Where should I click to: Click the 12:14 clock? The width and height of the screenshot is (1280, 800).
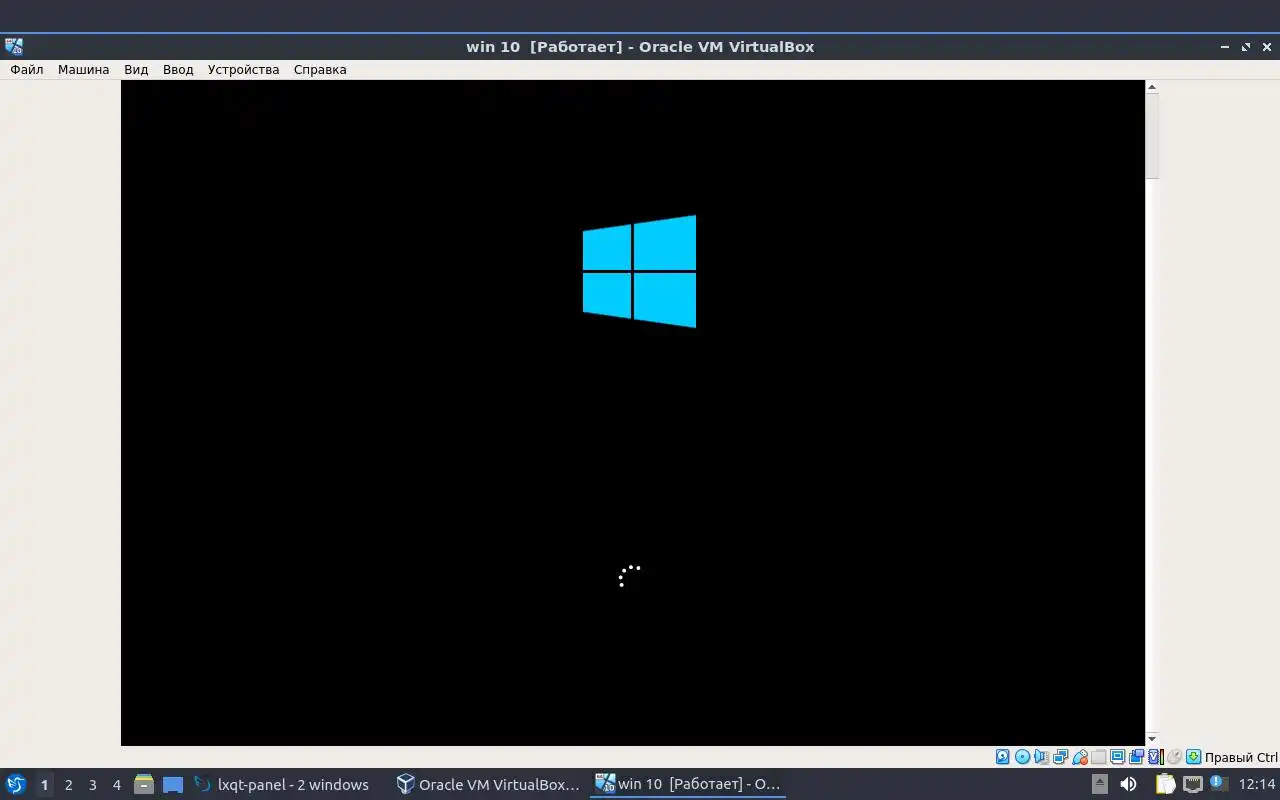[1257, 784]
